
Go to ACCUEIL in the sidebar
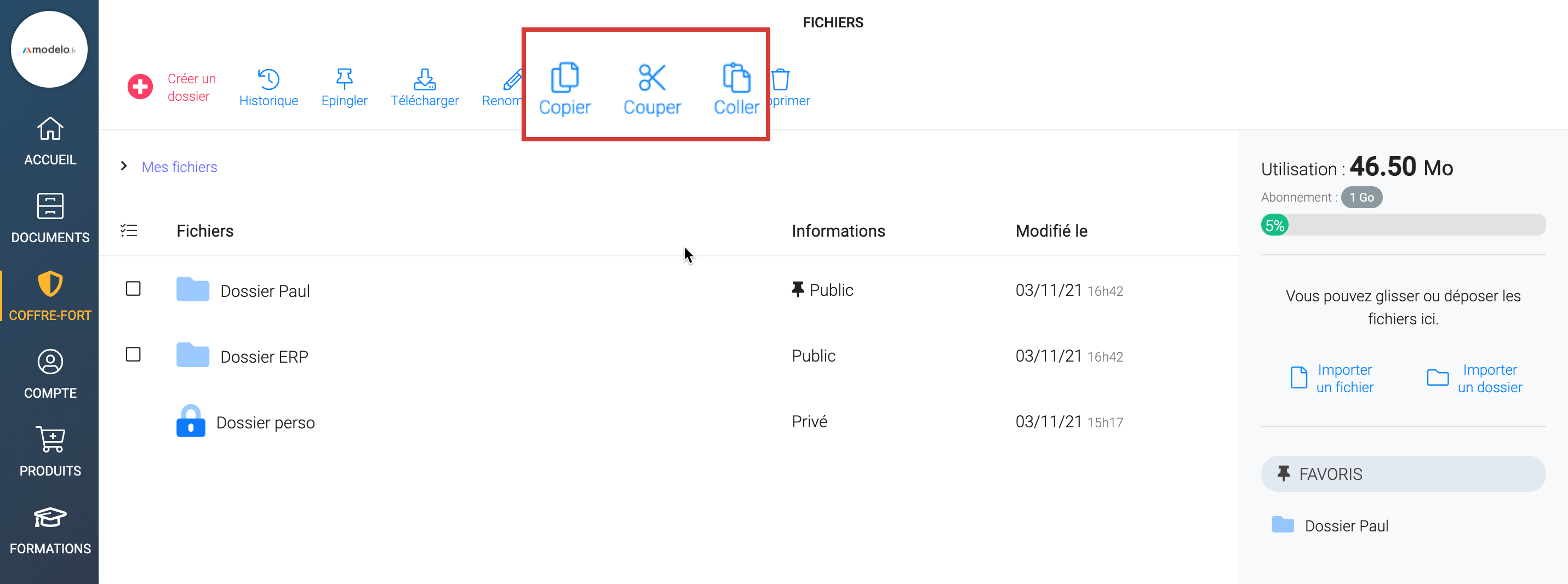[x=50, y=141]
